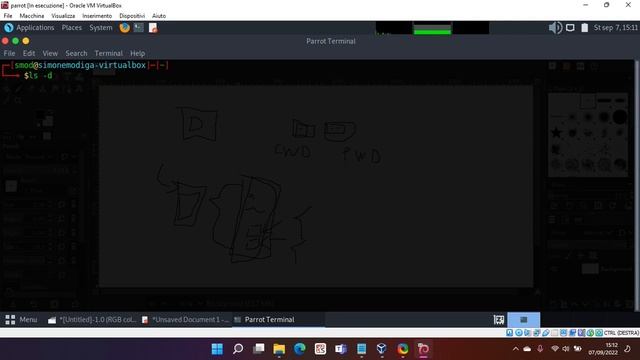Open the volume control in Parrot panel
640x360 pixels.
pyautogui.click(x=555, y=28)
